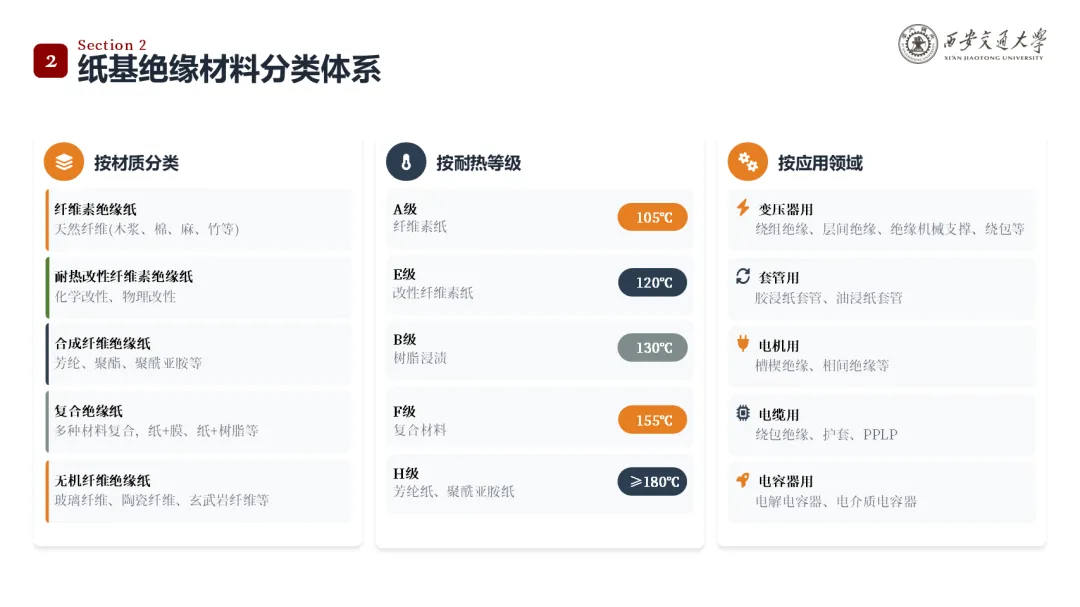
Task: Select the 耐热改性纤维素绝缘纸 card
Action: pos(198,287)
